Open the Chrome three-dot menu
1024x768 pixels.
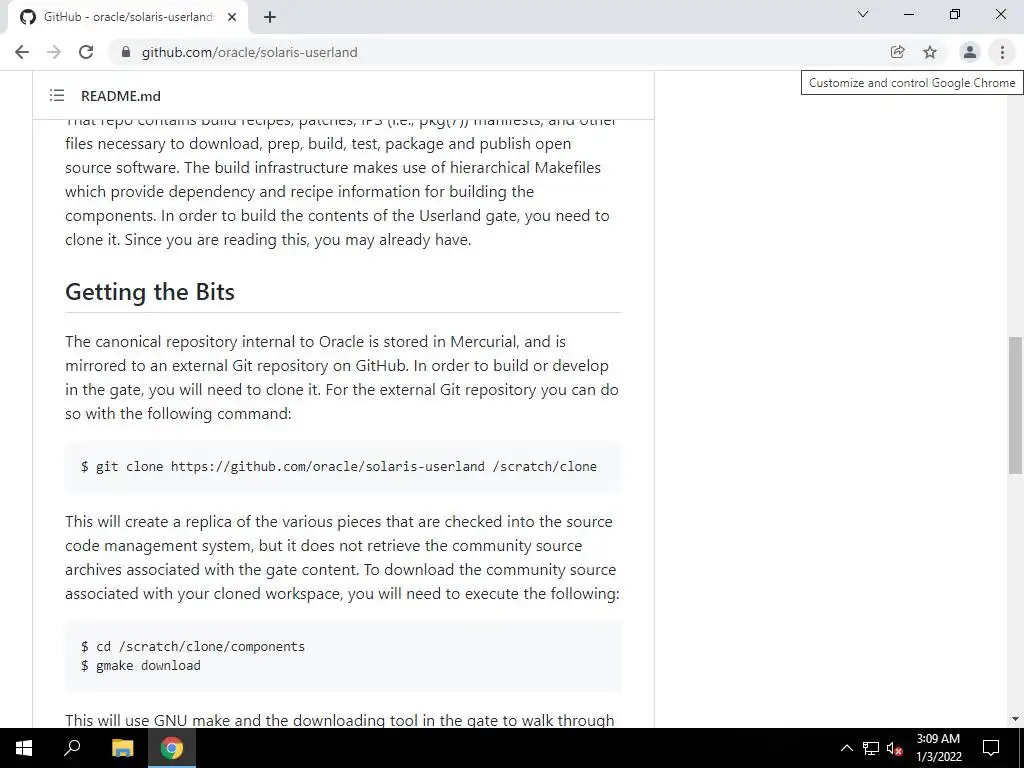click(1002, 52)
